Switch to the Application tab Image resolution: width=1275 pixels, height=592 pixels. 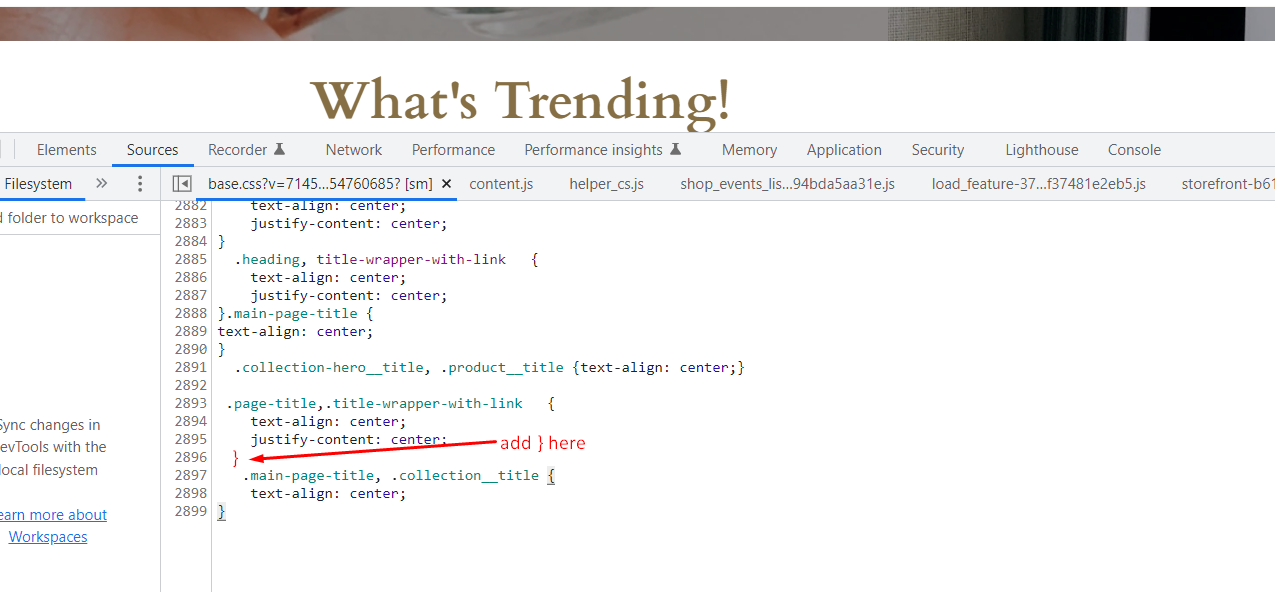point(844,150)
